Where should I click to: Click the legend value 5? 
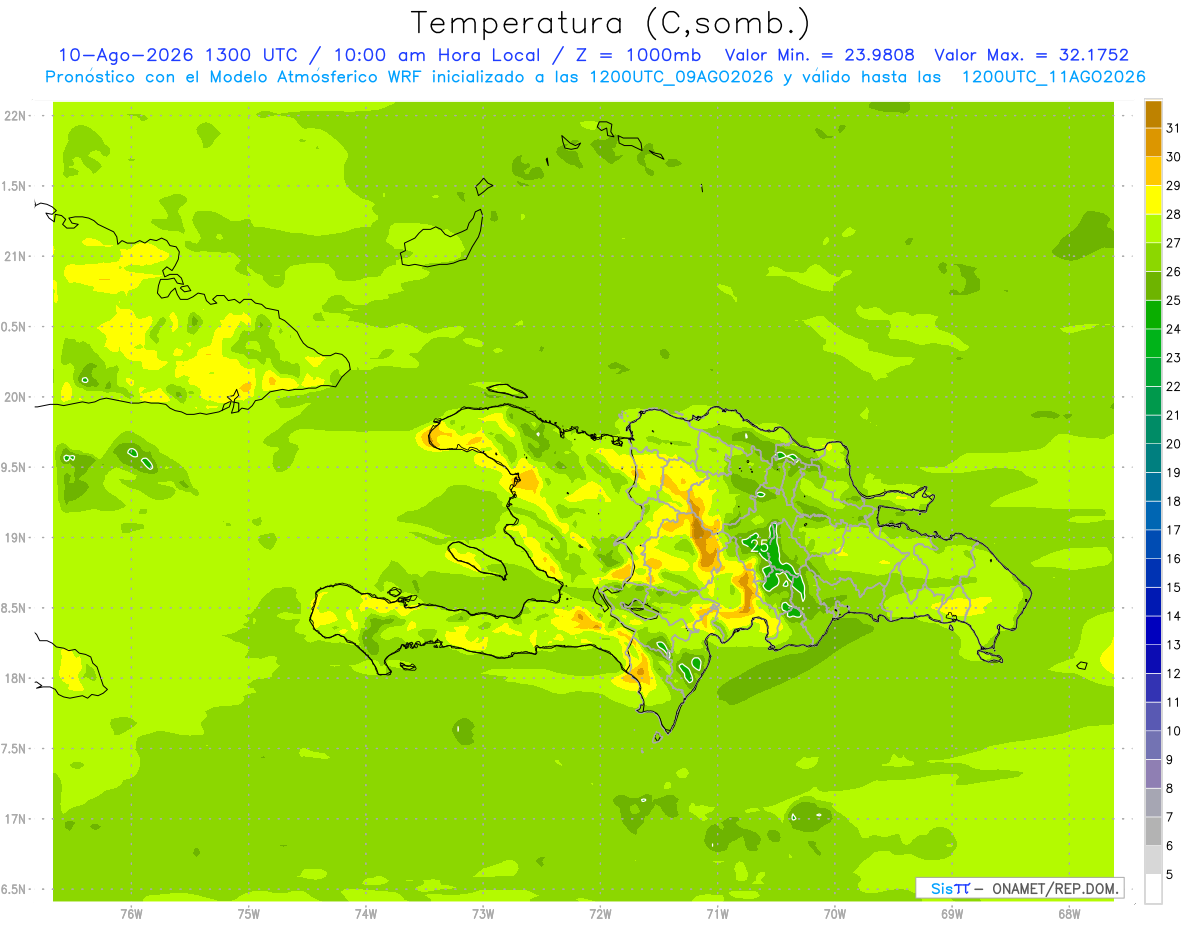click(1170, 875)
